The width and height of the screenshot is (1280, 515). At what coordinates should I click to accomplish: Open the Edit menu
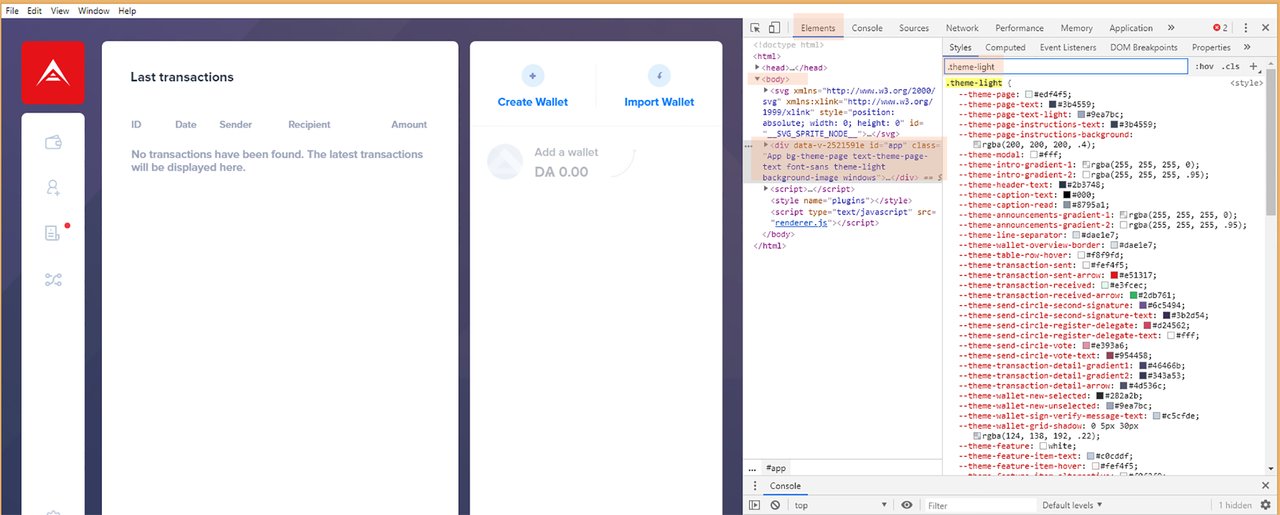(x=34, y=10)
